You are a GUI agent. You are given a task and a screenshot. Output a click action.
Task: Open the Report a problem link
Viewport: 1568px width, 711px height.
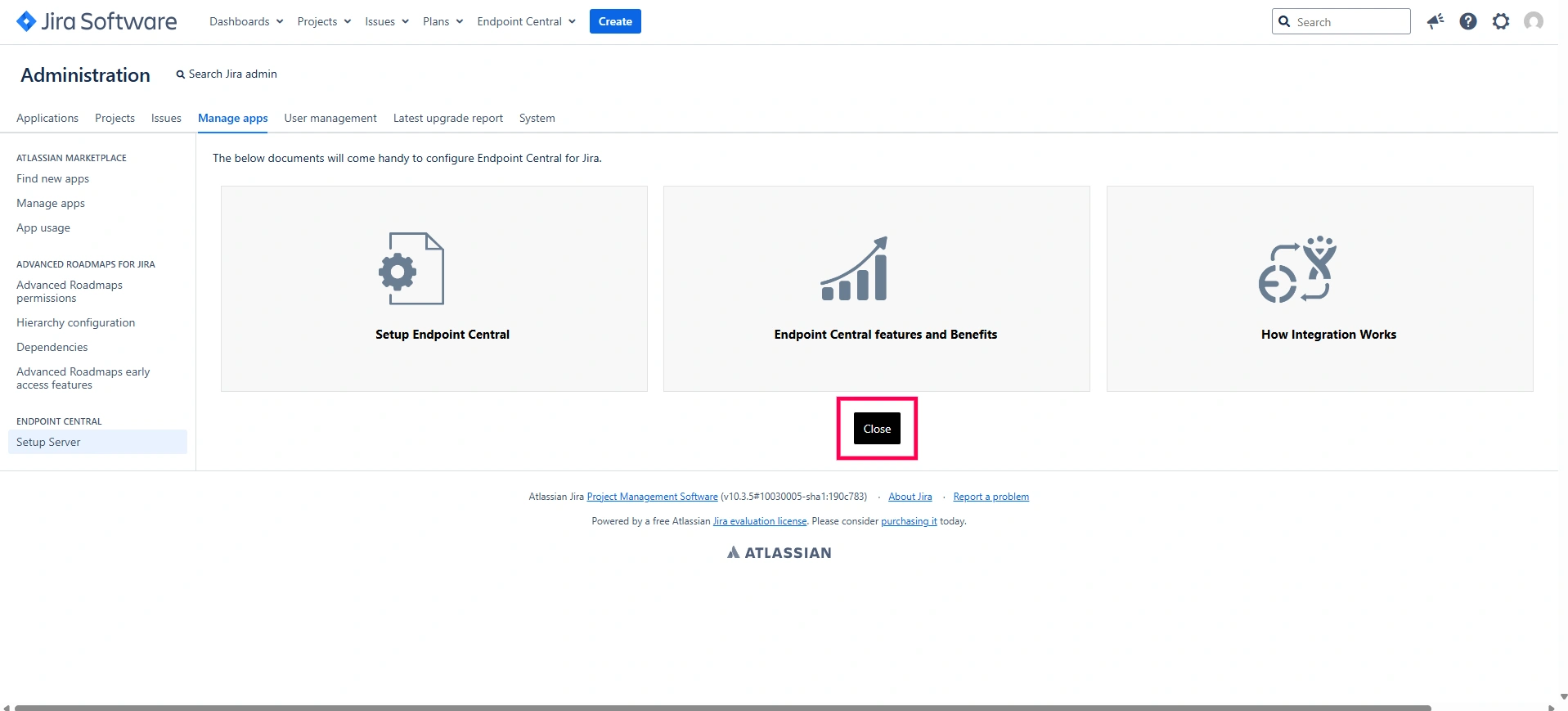(991, 497)
